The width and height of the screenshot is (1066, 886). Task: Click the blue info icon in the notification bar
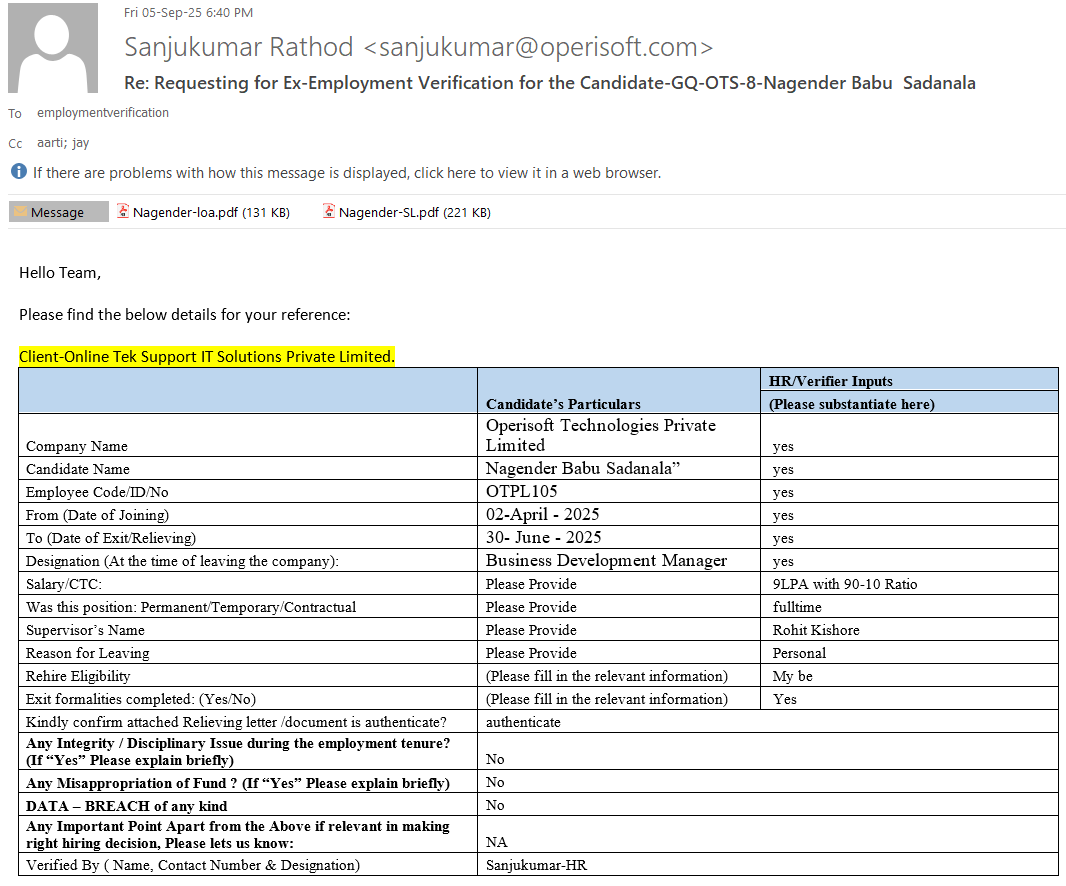(19, 172)
